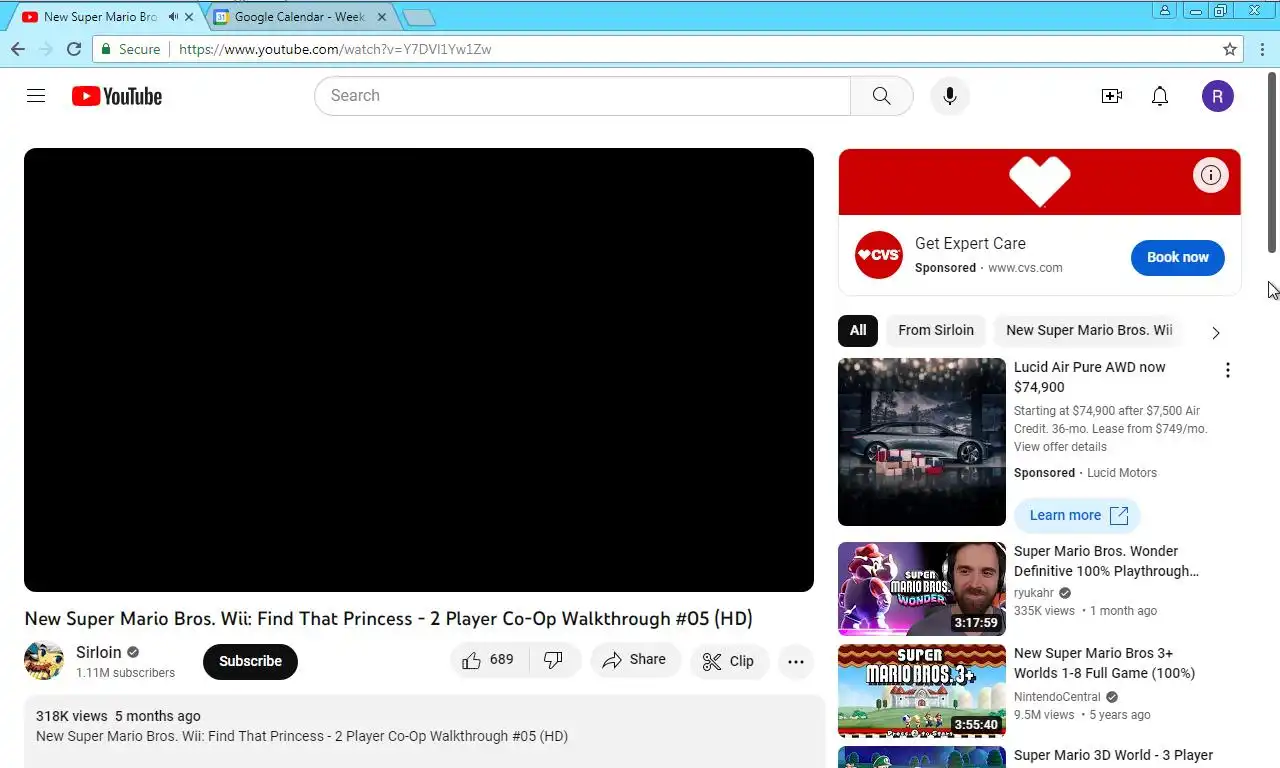The width and height of the screenshot is (1280, 768).
Task: Reload the page
Action: (x=74, y=49)
